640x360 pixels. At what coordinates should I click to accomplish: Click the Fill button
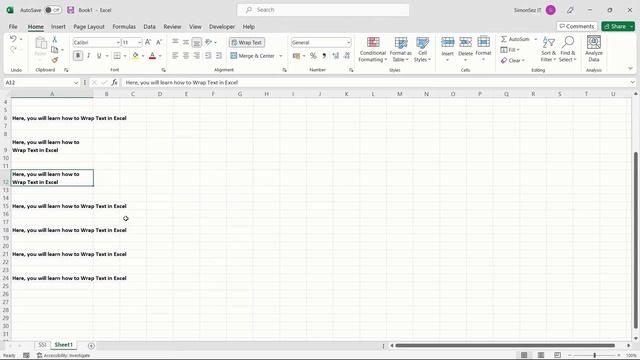(x=510, y=50)
